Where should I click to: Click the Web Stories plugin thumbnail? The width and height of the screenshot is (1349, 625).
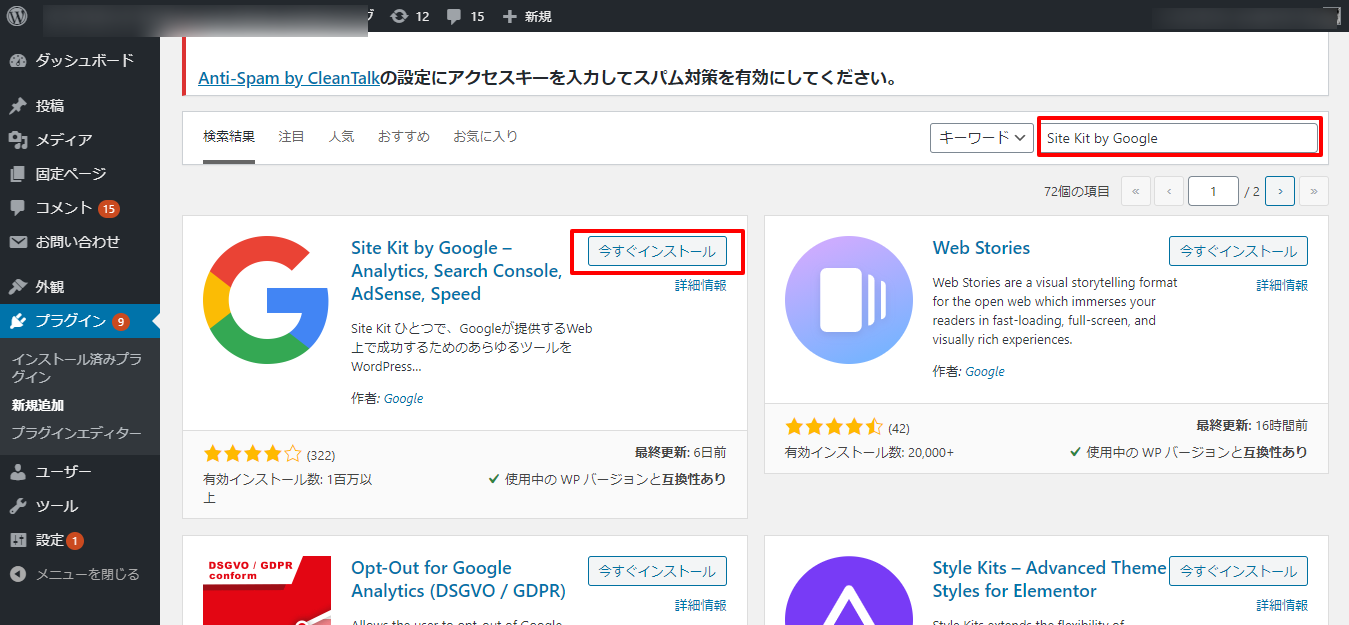tap(848, 299)
